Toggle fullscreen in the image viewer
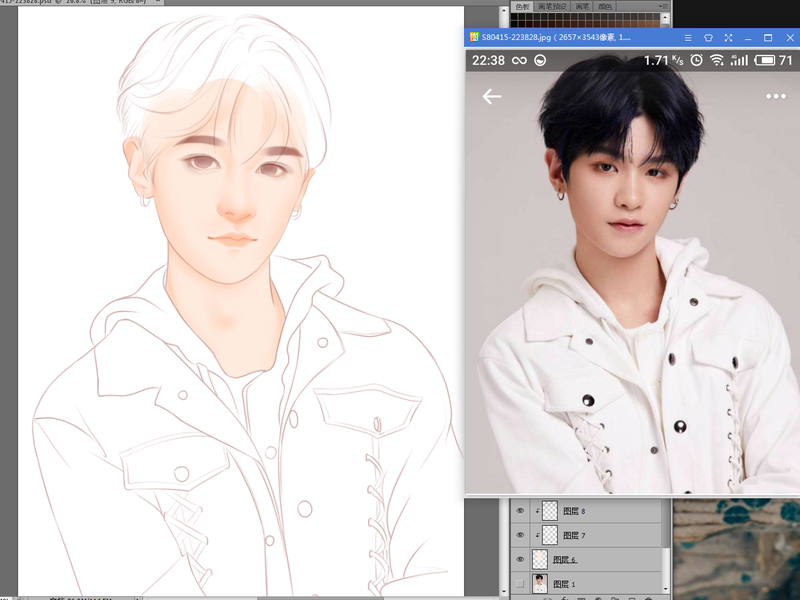Image resolution: width=800 pixels, height=600 pixels. click(729, 38)
